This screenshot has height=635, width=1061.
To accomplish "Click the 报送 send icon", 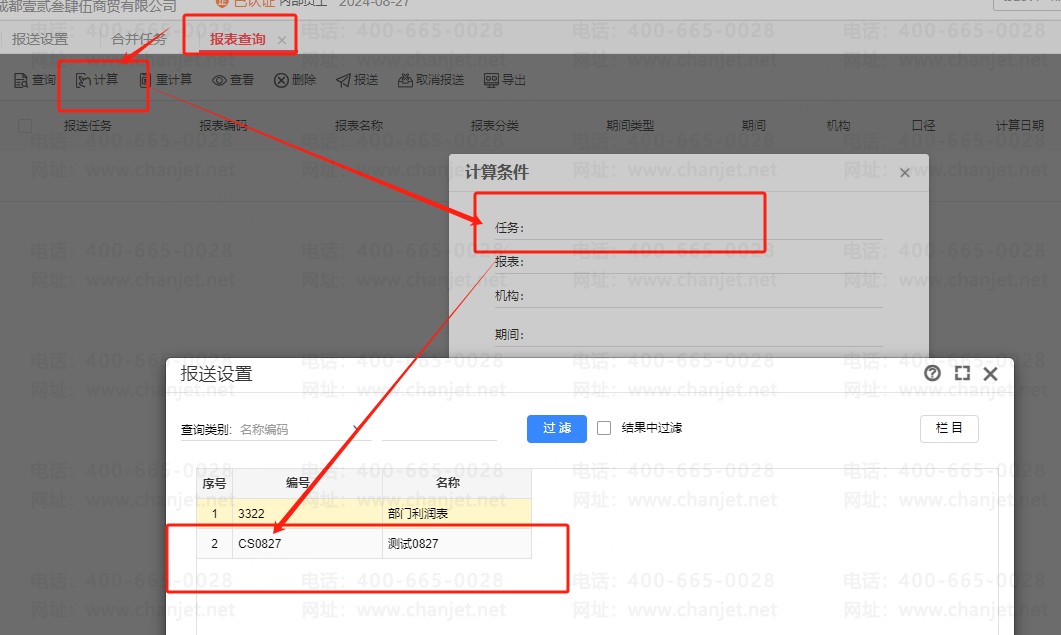I will point(343,81).
